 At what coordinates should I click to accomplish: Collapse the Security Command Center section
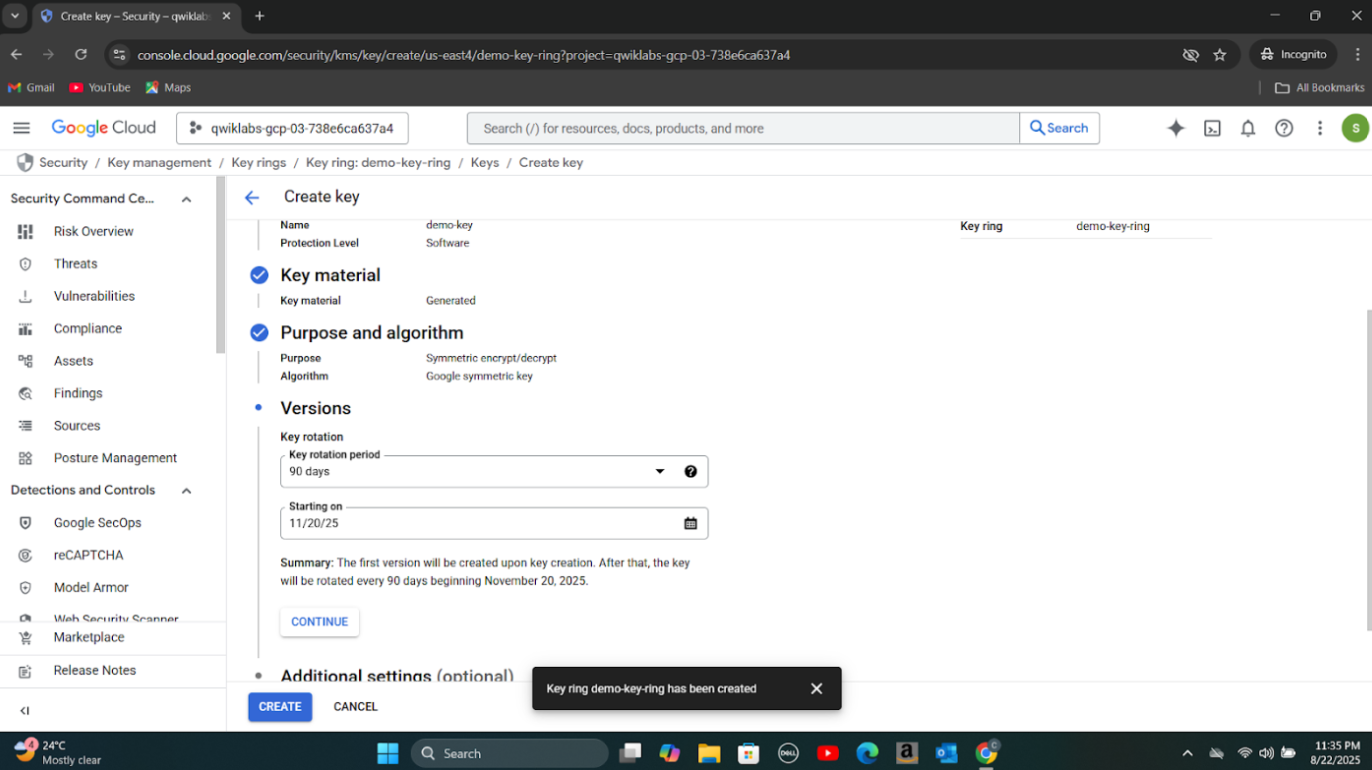click(x=186, y=199)
